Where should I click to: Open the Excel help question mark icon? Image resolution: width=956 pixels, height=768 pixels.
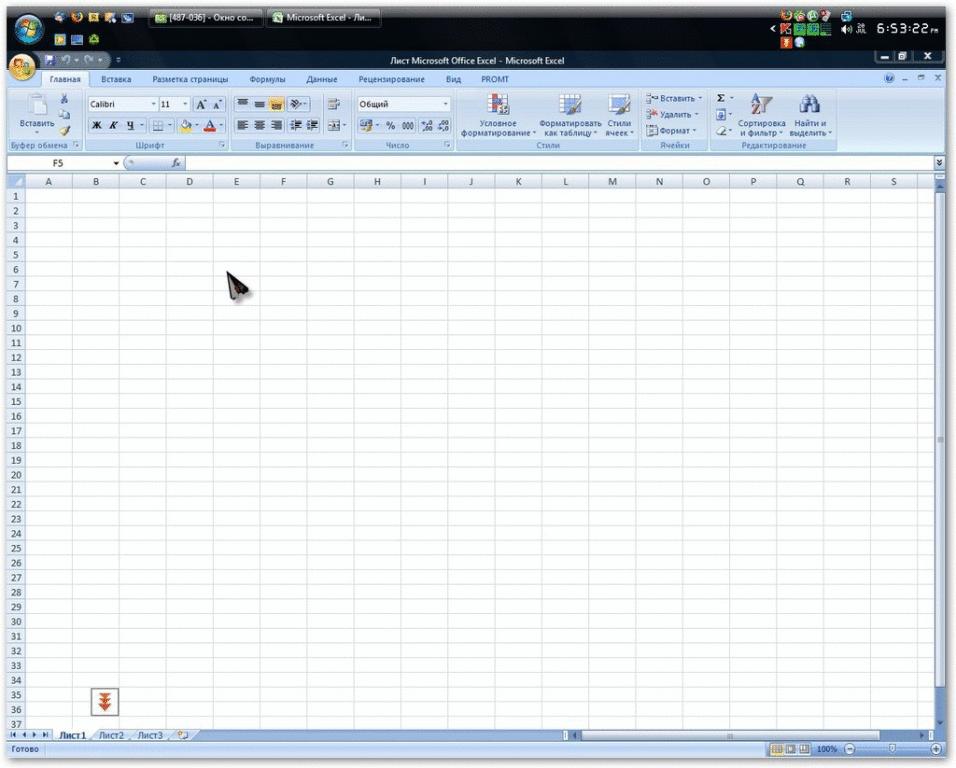[889, 78]
